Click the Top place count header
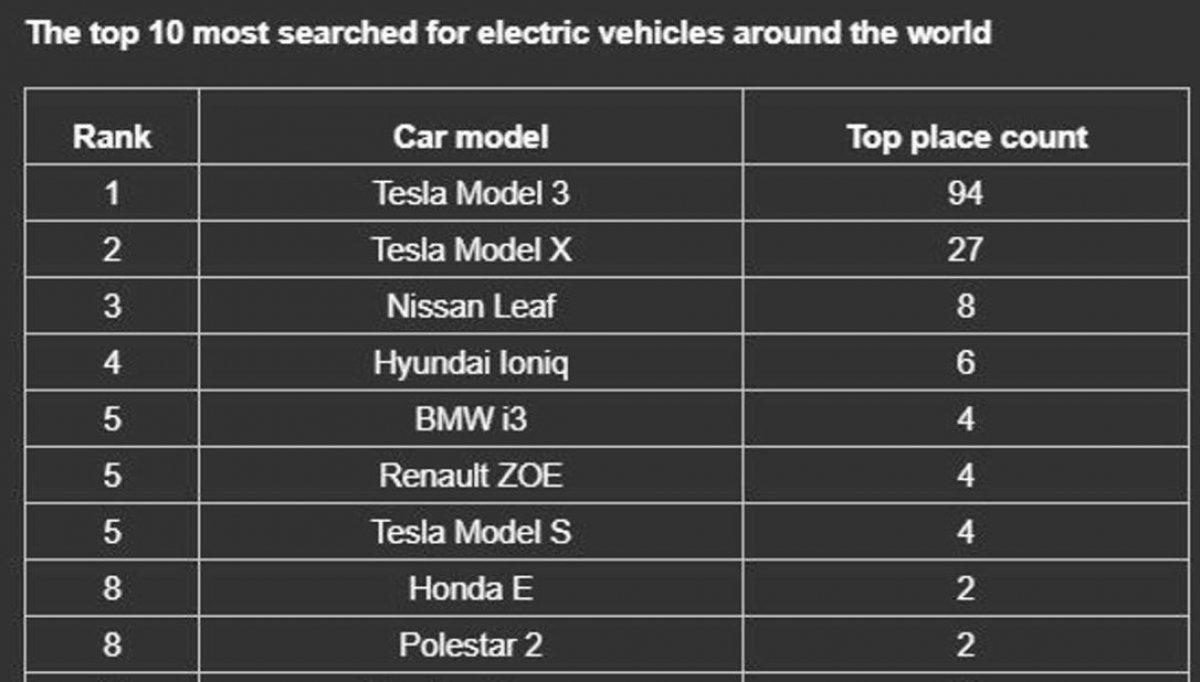 (x=966, y=136)
